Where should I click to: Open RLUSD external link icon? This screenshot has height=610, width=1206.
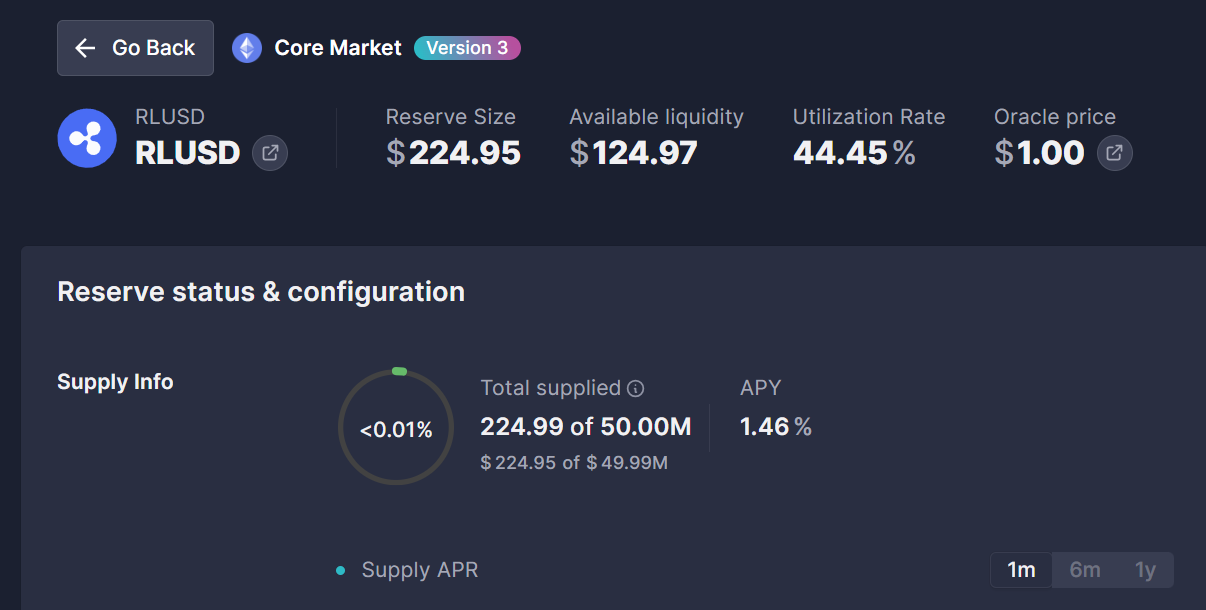(x=270, y=153)
